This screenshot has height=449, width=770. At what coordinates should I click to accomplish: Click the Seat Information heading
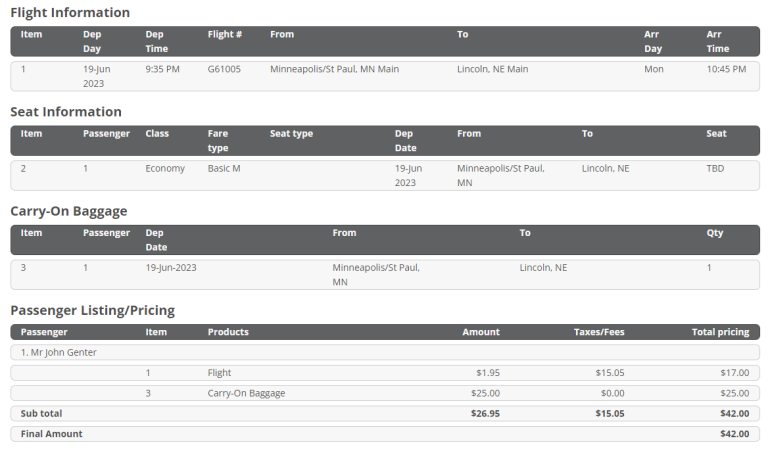point(66,112)
